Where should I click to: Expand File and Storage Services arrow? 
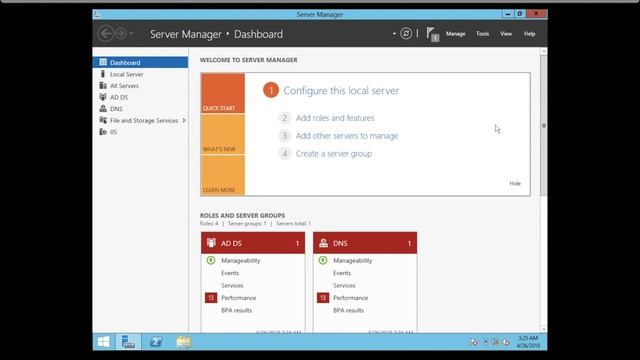pos(184,120)
